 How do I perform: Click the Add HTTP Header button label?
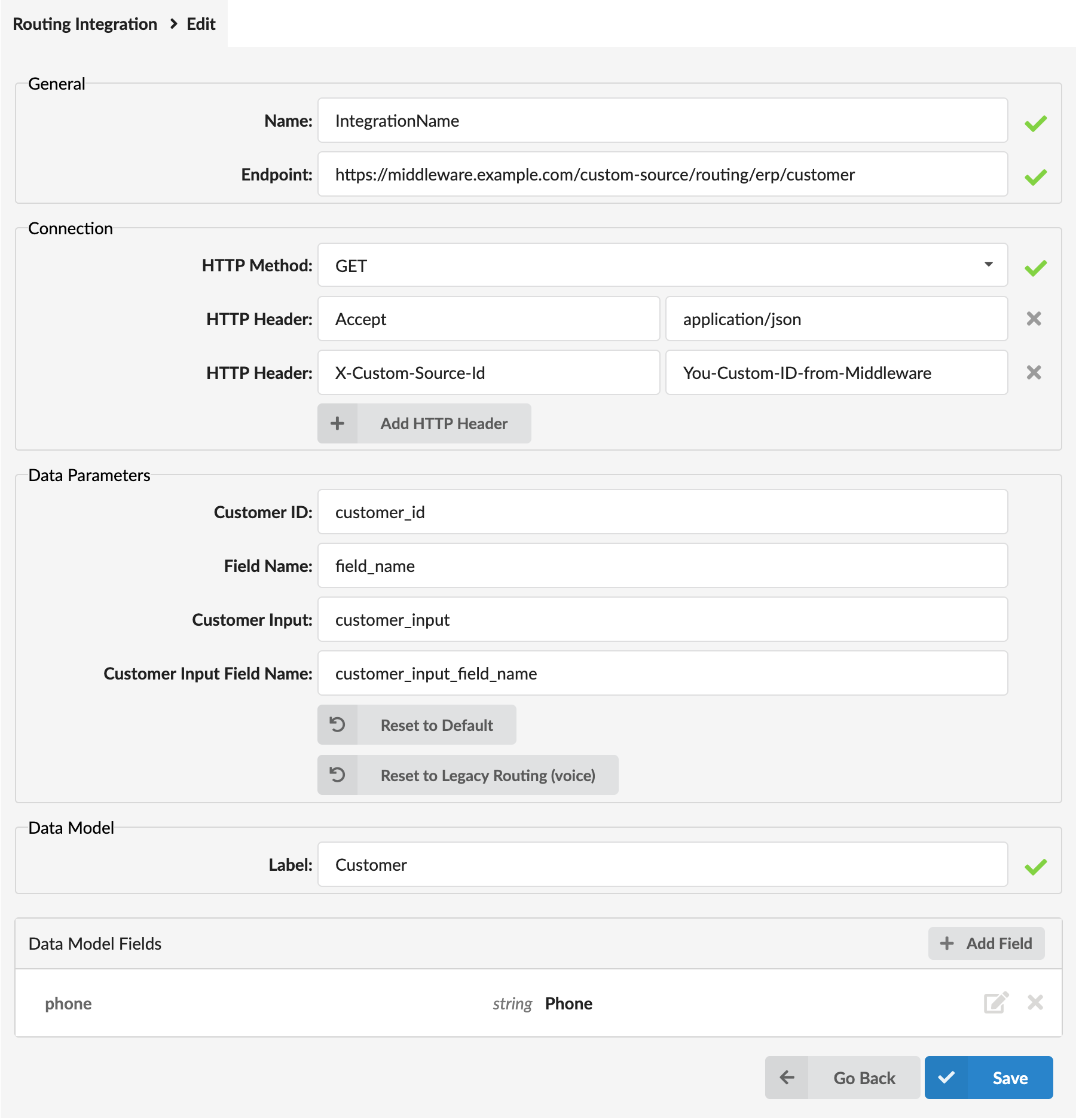[444, 424]
